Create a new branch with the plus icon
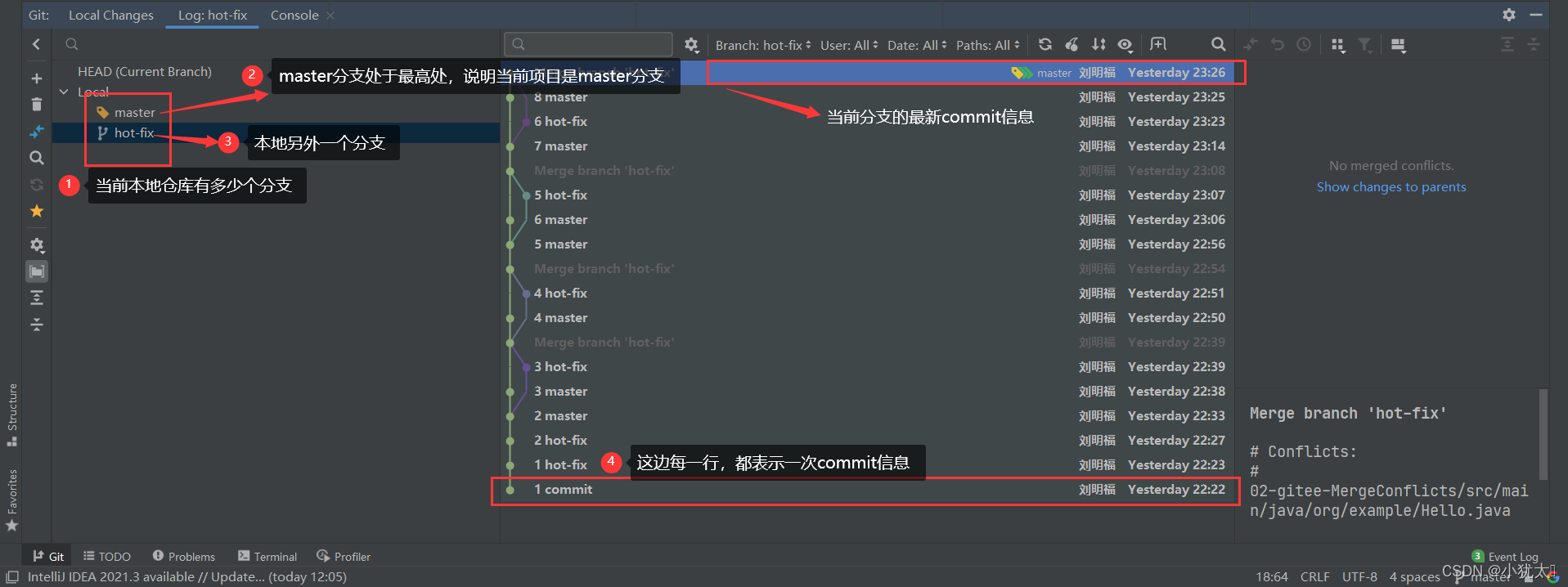Image resolution: width=1568 pixels, height=587 pixels. pos(36,78)
